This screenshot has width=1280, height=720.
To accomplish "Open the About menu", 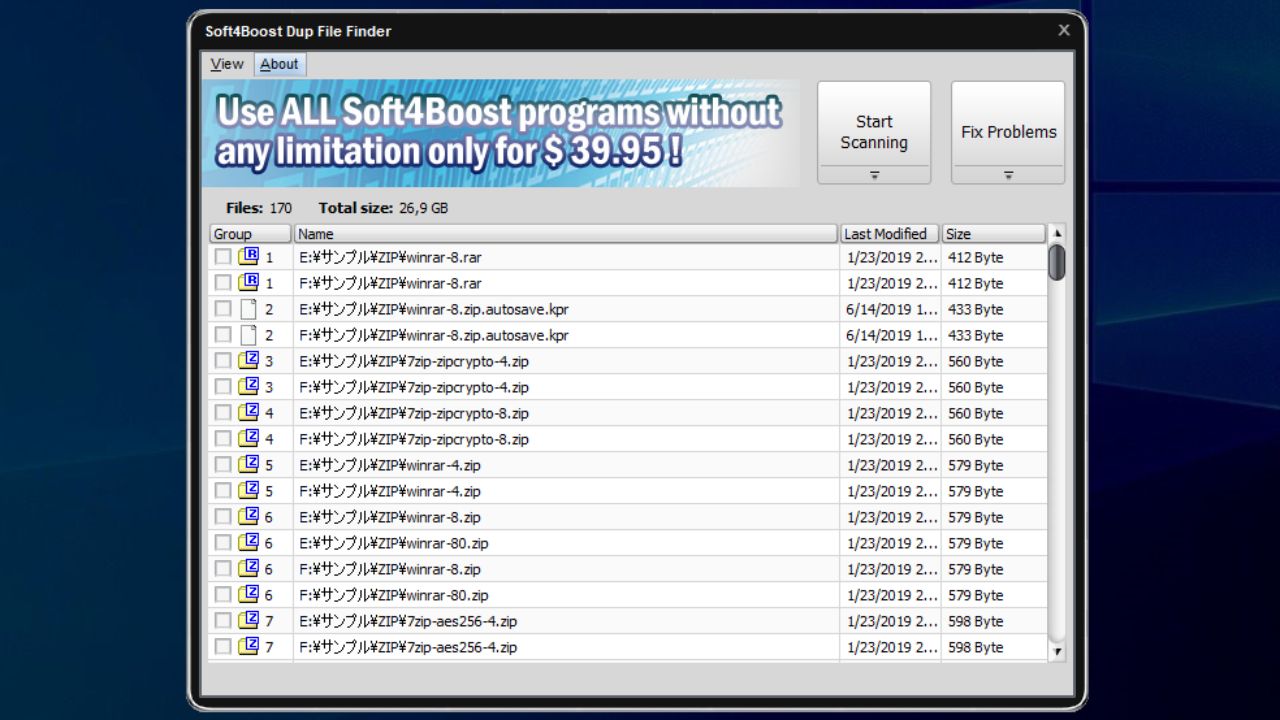I will (x=279, y=64).
